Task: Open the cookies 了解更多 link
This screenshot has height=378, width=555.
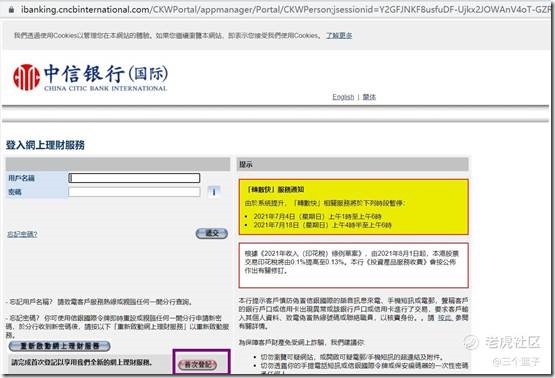Action: tap(339, 35)
